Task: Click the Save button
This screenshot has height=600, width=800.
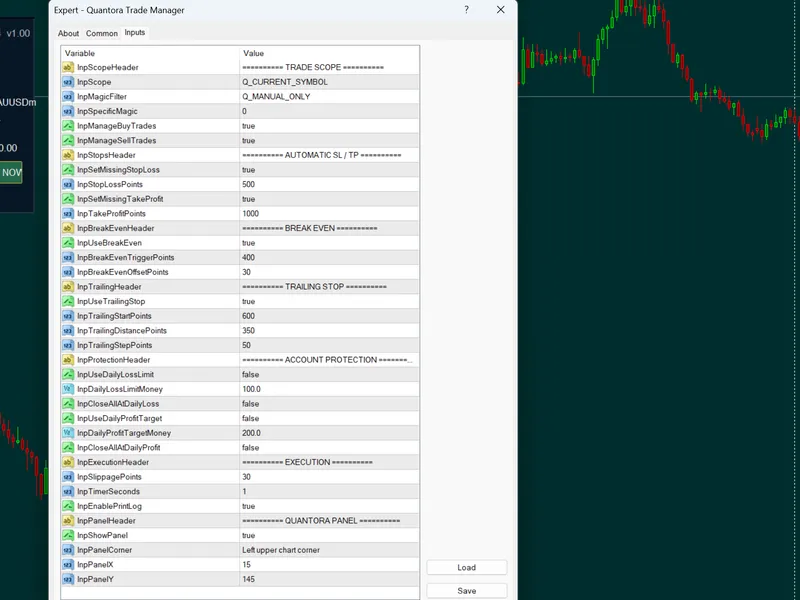Action: tap(466, 591)
